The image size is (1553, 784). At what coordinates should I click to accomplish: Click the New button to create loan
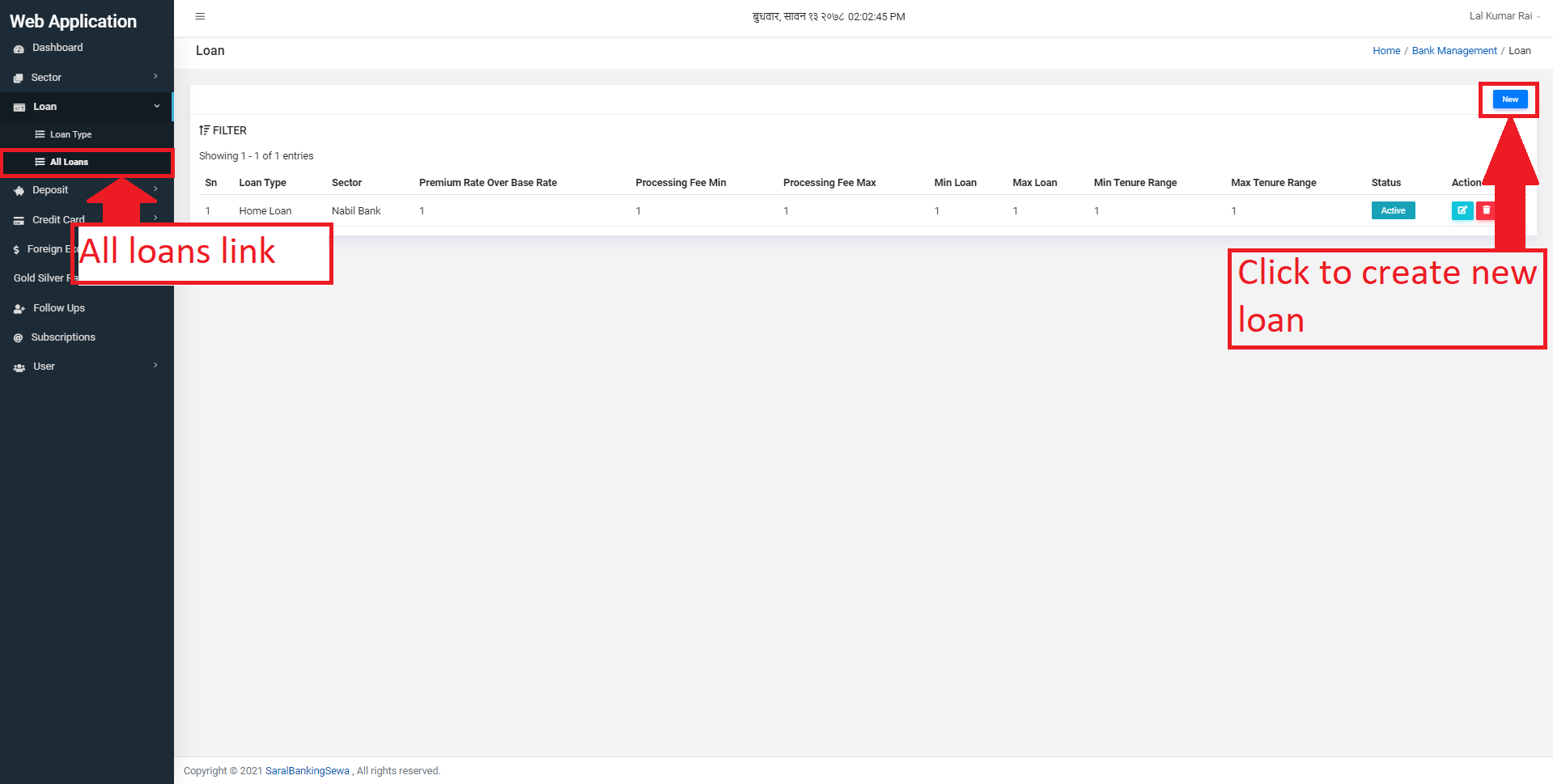(x=1509, y=100)
